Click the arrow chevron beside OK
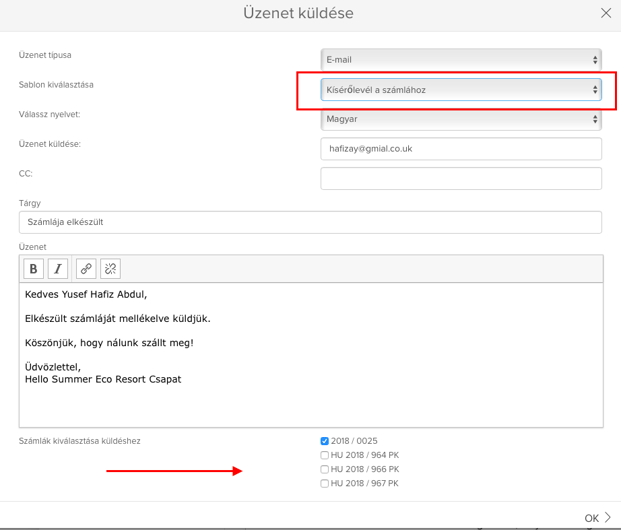The image size is (621, 530). 608,517
